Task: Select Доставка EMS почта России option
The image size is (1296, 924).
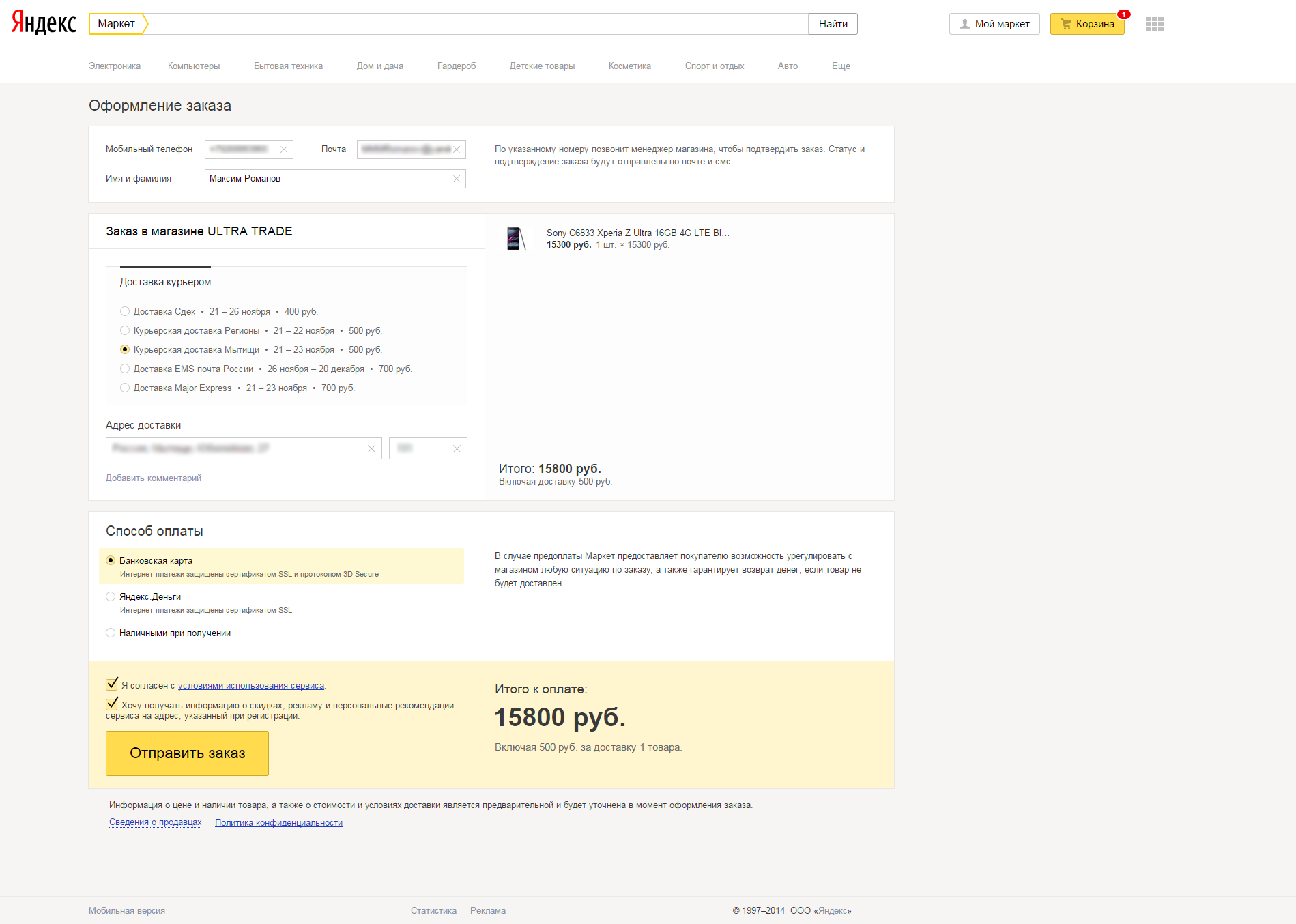Action: 125,369
